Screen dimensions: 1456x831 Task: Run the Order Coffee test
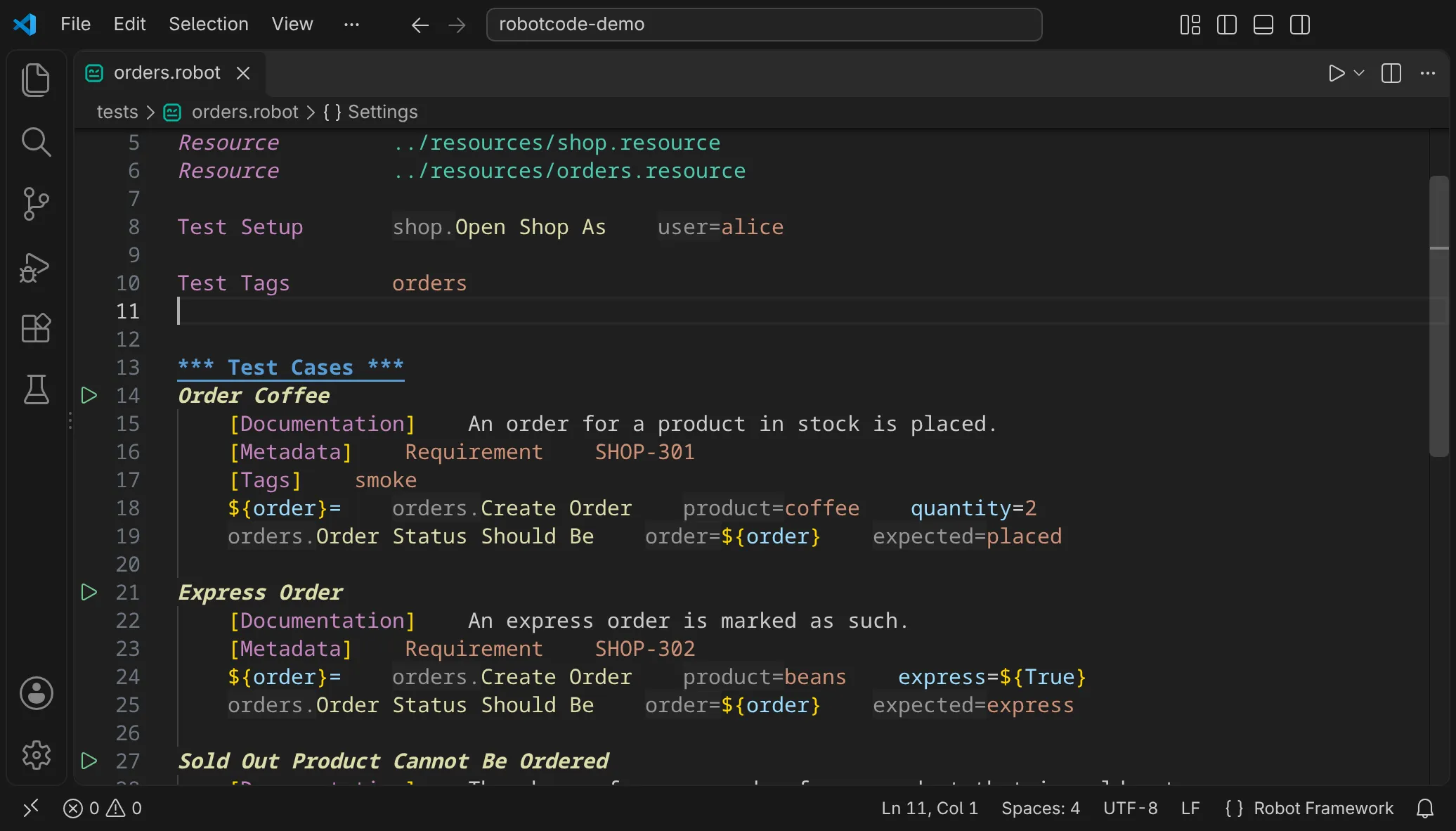[89, 395]
